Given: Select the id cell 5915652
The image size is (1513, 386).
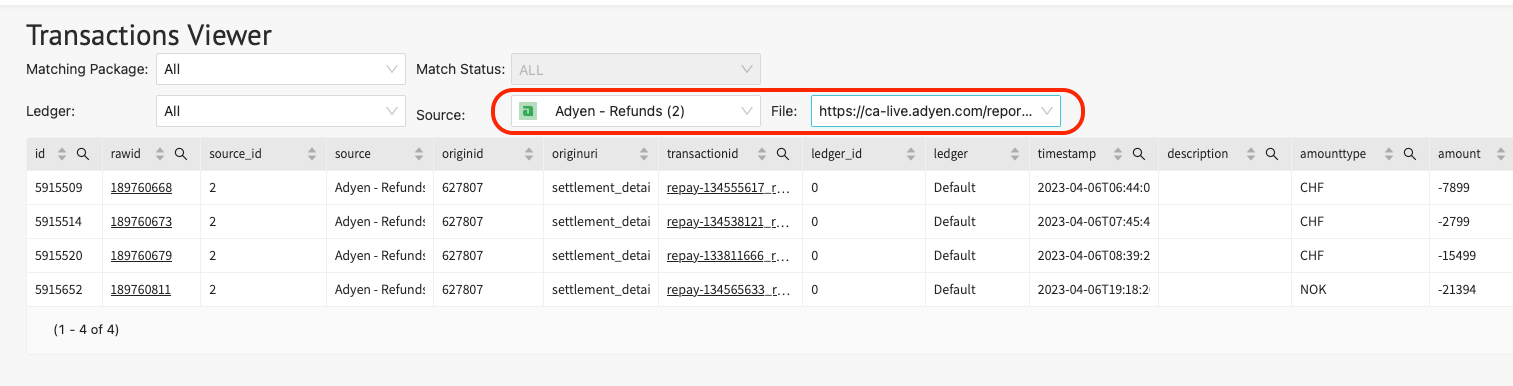Looking at the screenshot, I should click(x=63, y=289).
